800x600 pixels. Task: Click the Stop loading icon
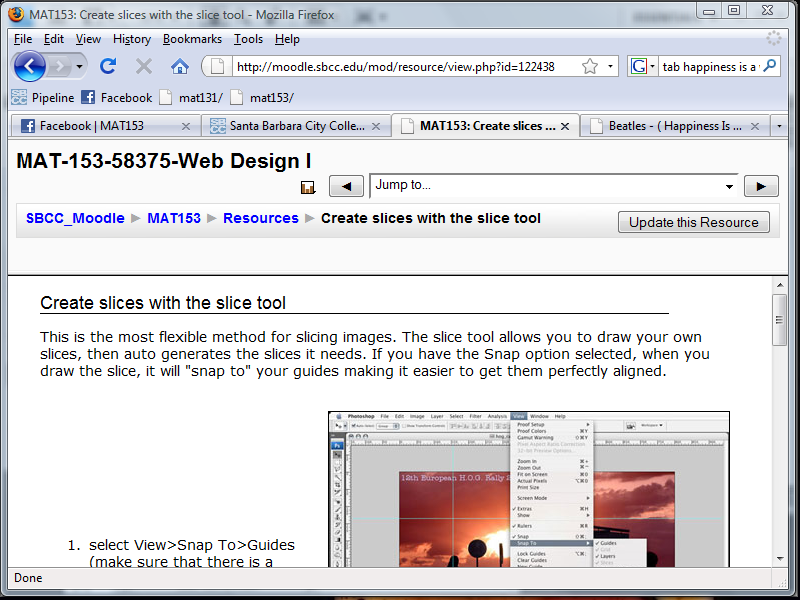(x=142, y=66)
